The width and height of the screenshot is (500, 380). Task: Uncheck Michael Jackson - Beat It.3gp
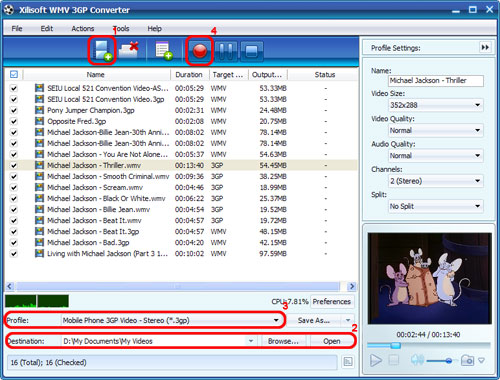click(14, 231)
